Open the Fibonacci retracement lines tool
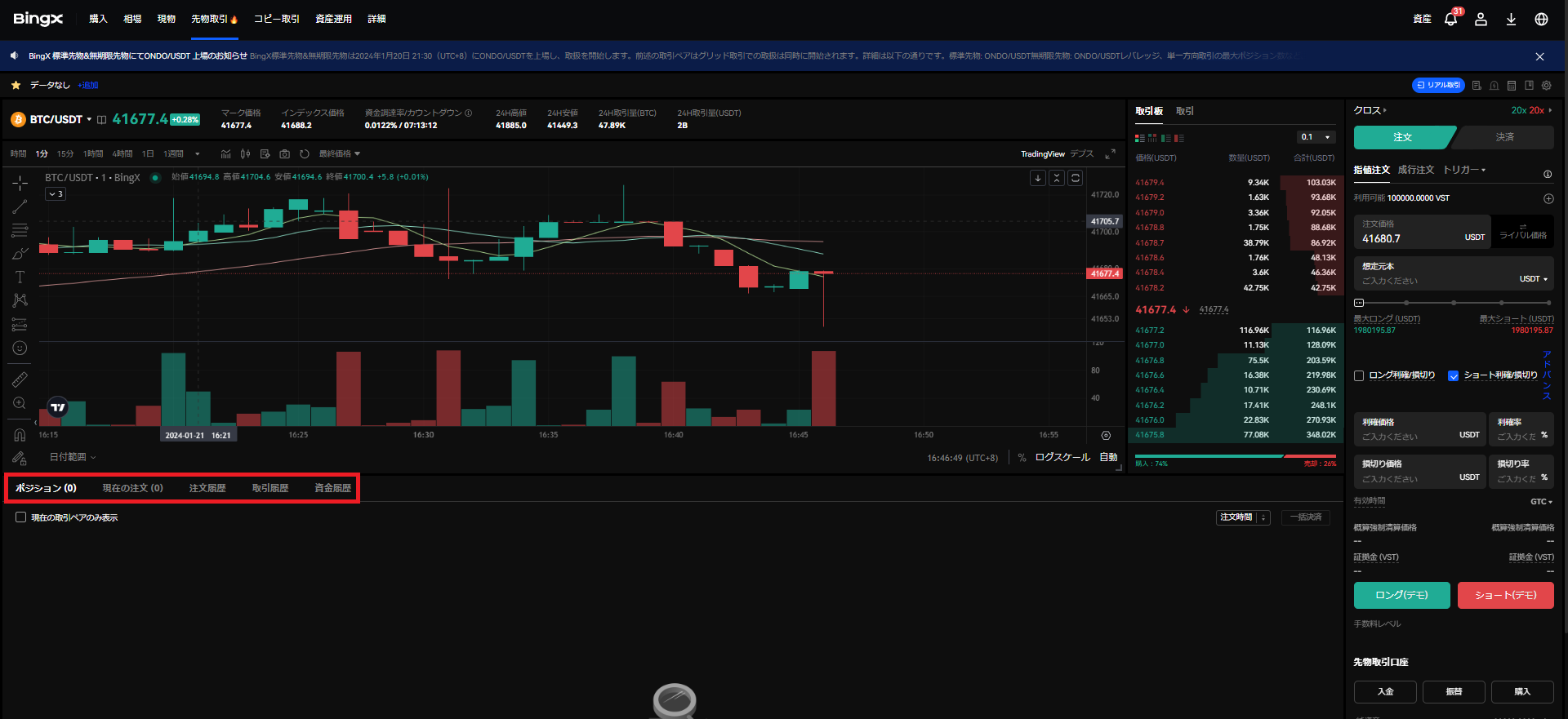The width and height of the screenshot is (1568, 719). tap(20, 230)
